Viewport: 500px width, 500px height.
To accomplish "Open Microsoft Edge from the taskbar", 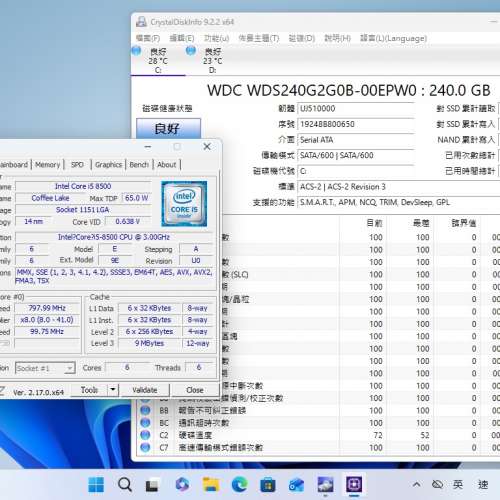I will 239,484.
